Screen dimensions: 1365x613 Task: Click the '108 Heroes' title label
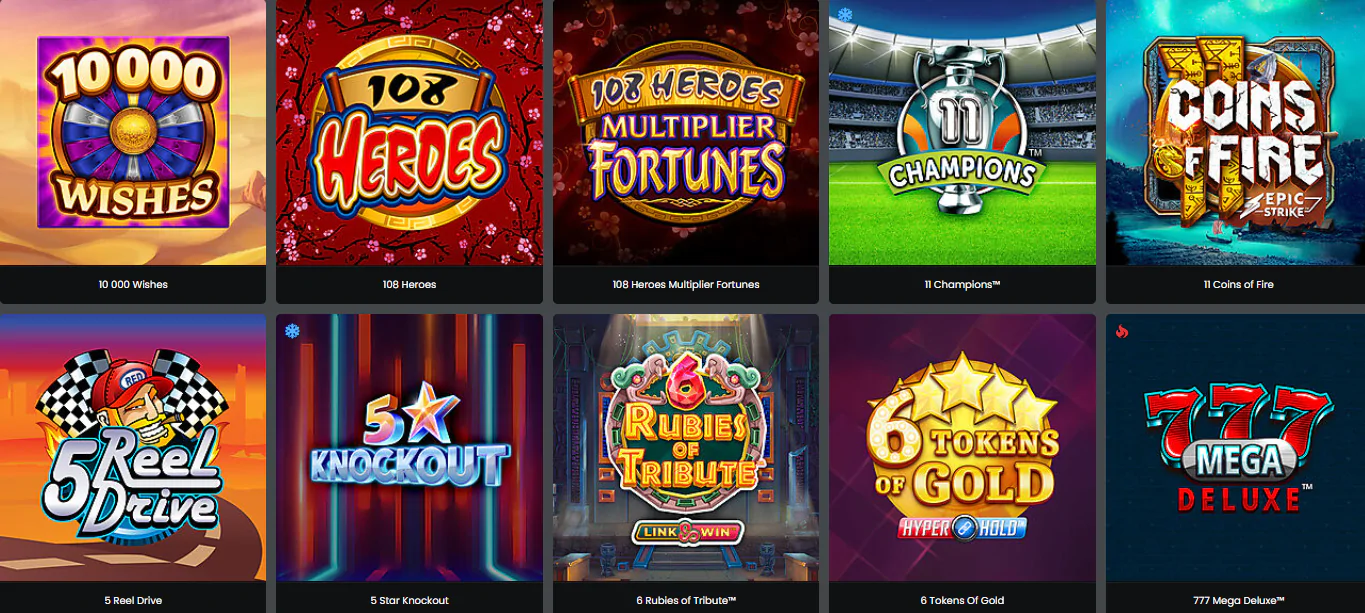point(409,285)
